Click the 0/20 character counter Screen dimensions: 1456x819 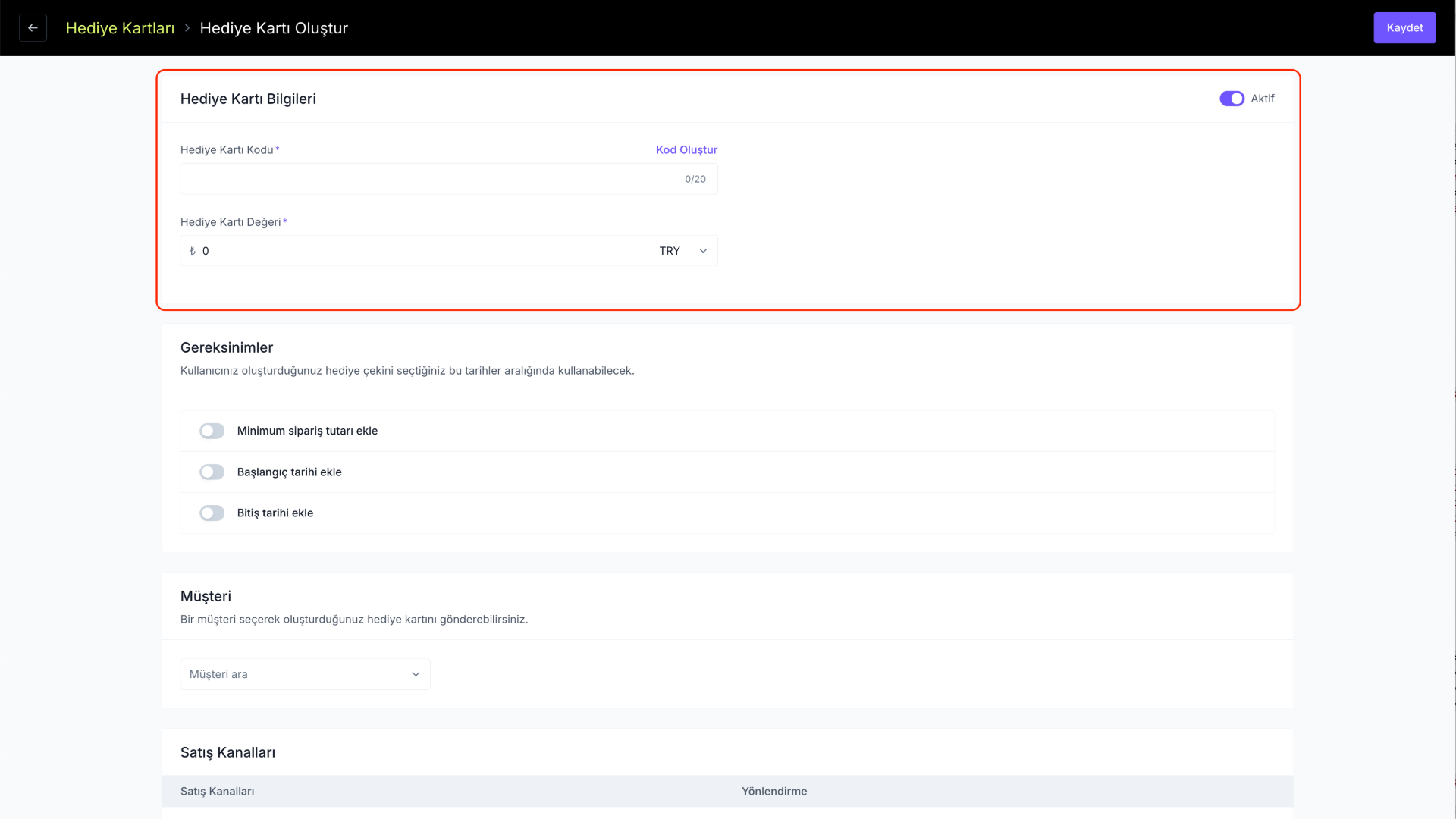(695, 179)
